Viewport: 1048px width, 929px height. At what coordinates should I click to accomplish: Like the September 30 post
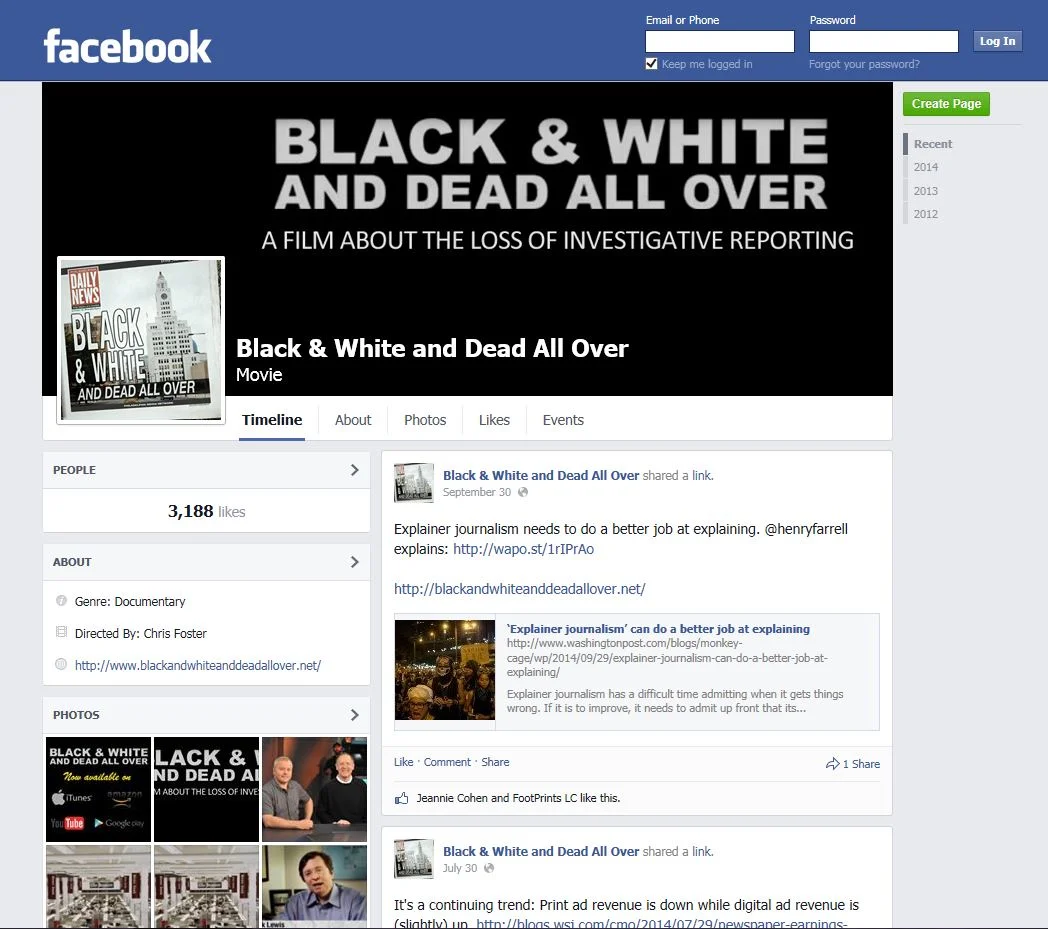coord(404,762)
